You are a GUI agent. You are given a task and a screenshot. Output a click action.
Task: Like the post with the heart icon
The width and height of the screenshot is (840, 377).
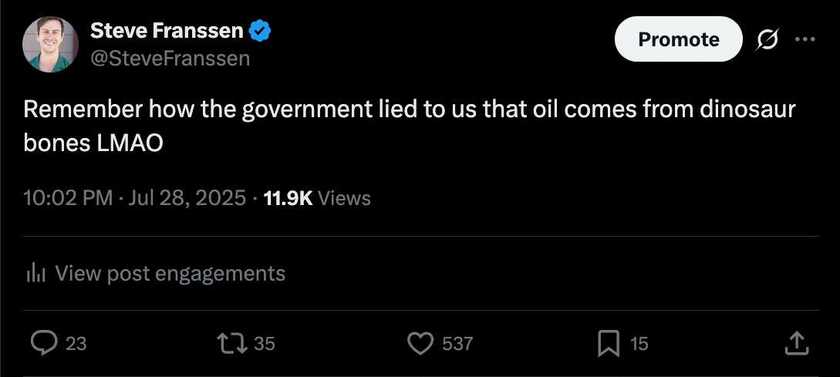[421, 343]
